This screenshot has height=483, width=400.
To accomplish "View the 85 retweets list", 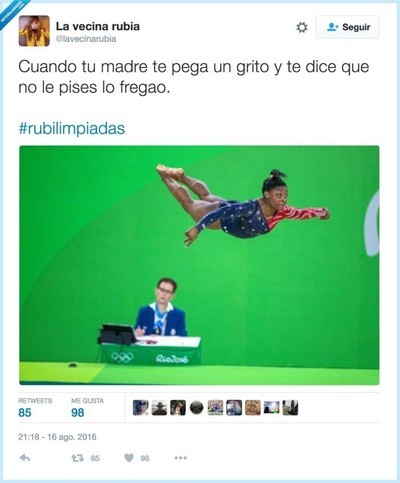I will [x=35, y=408].
